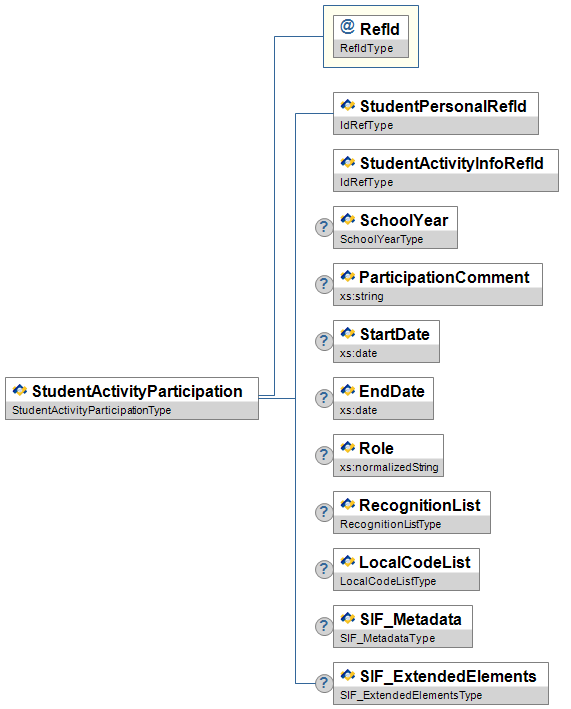Select the LocalCodeList element node

[x=406, y=569]
